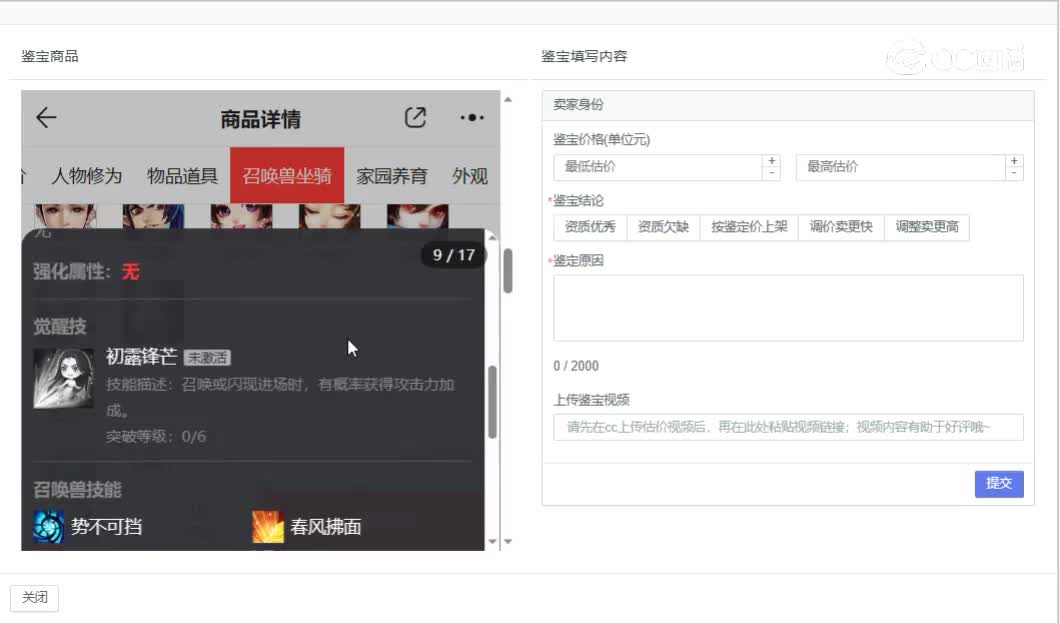Click the plus stepper on 最低估价 field

click(771, 160)
